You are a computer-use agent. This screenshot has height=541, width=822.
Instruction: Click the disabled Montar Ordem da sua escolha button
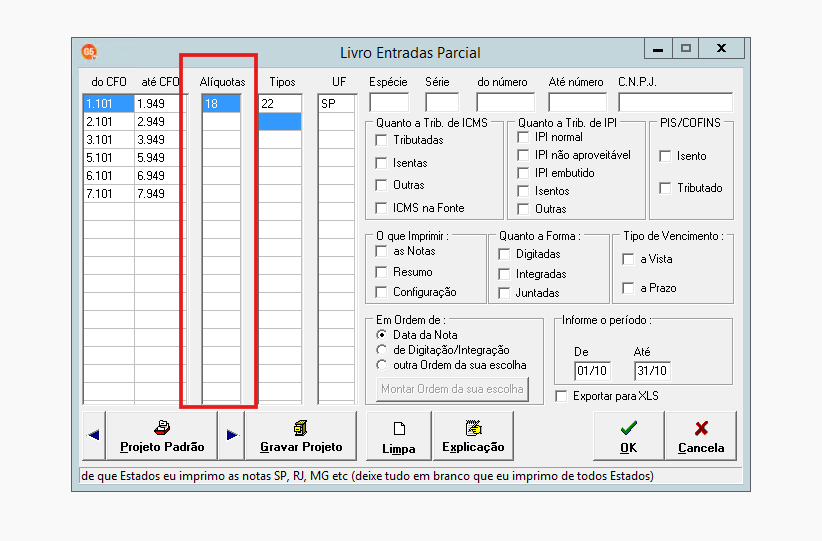pos(452,389)
